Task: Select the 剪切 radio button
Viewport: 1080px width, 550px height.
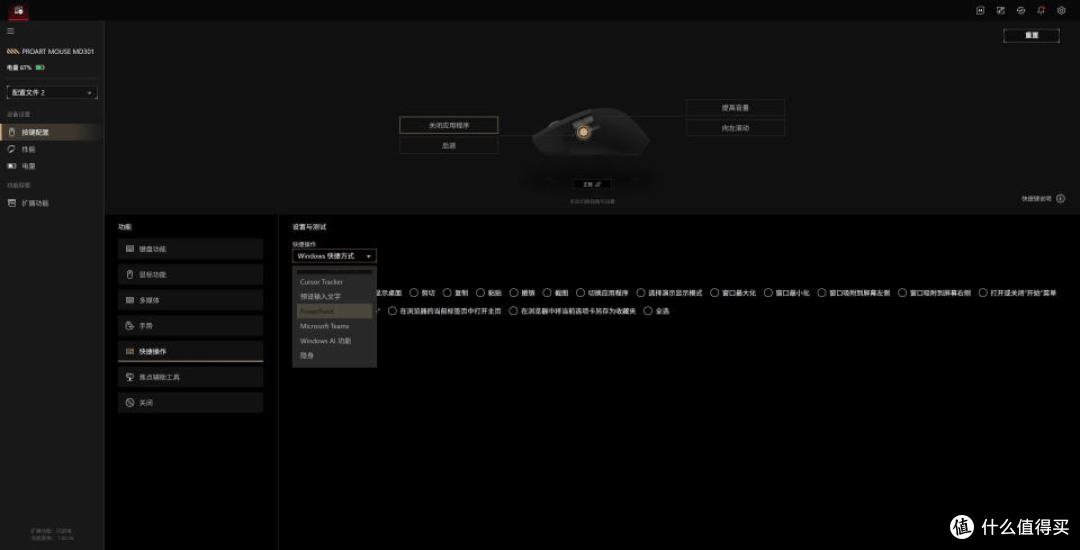Action: (413, 293)
